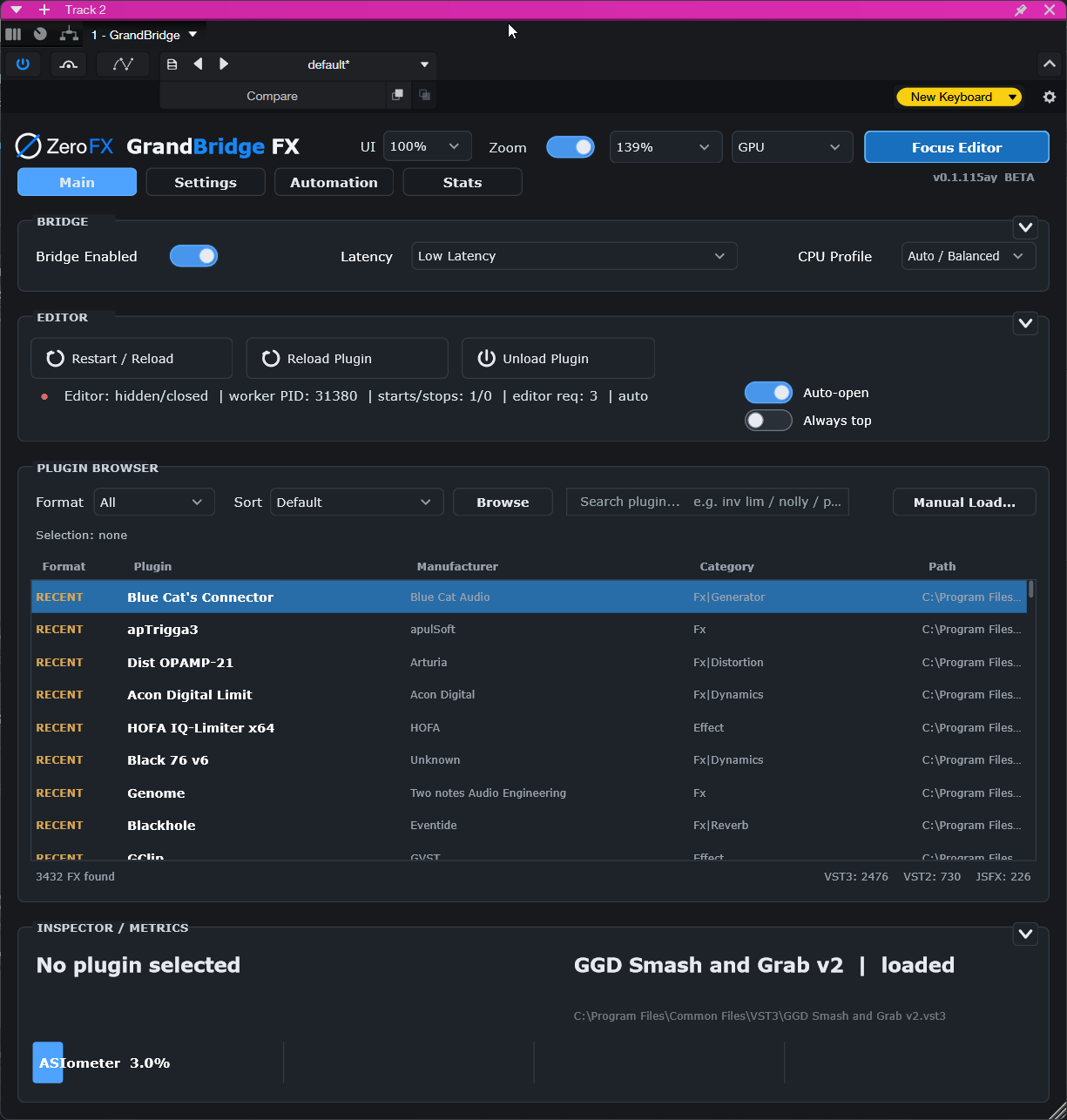Toggle the Auto-open switch
This screenshot has width=1067, height=1120.
pyautogui.click(x=768, y=393)
